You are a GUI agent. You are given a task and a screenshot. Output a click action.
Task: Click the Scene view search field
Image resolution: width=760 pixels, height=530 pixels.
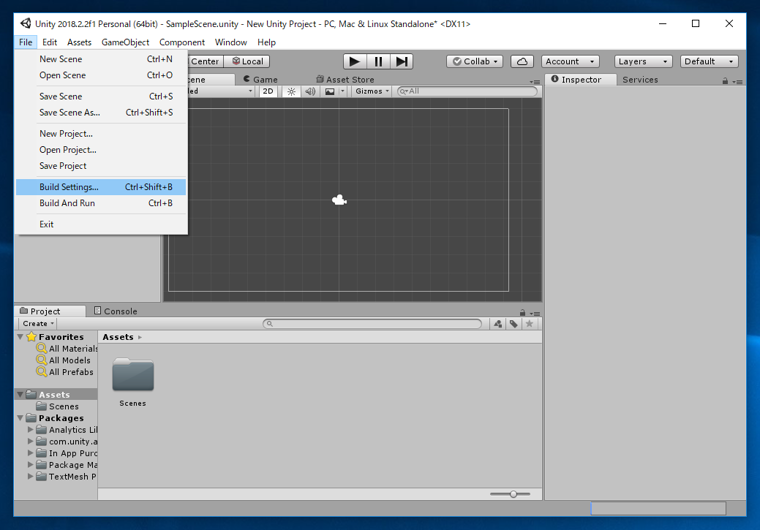point(467,91)
